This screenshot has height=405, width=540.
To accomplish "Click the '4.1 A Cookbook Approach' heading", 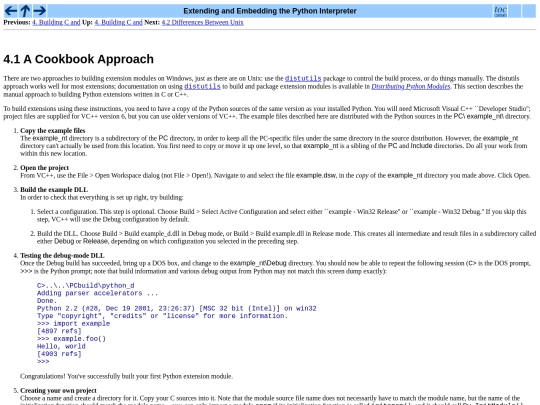I will click(x=79, y=59).
